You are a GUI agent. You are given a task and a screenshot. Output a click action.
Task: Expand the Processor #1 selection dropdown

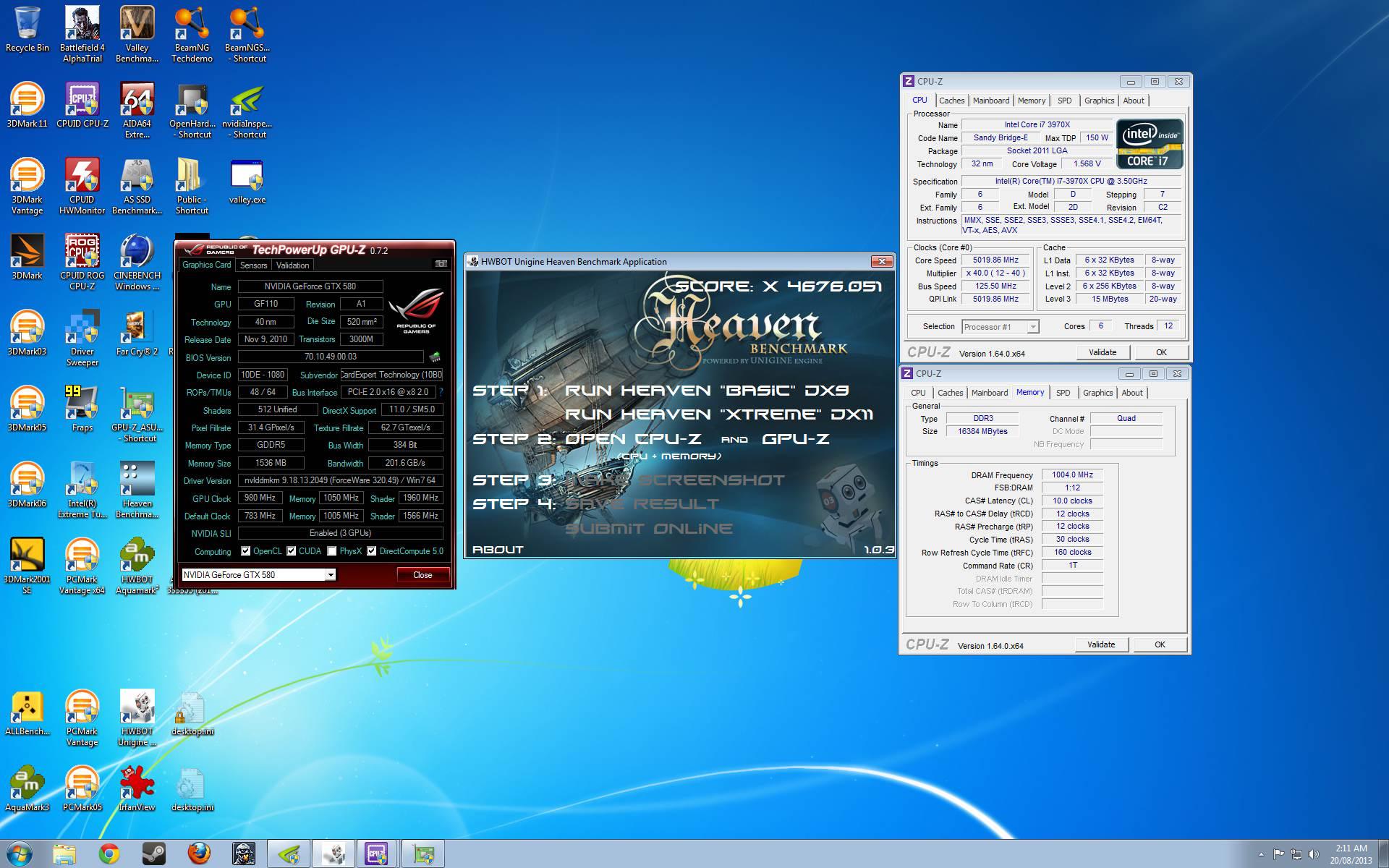1033,327
